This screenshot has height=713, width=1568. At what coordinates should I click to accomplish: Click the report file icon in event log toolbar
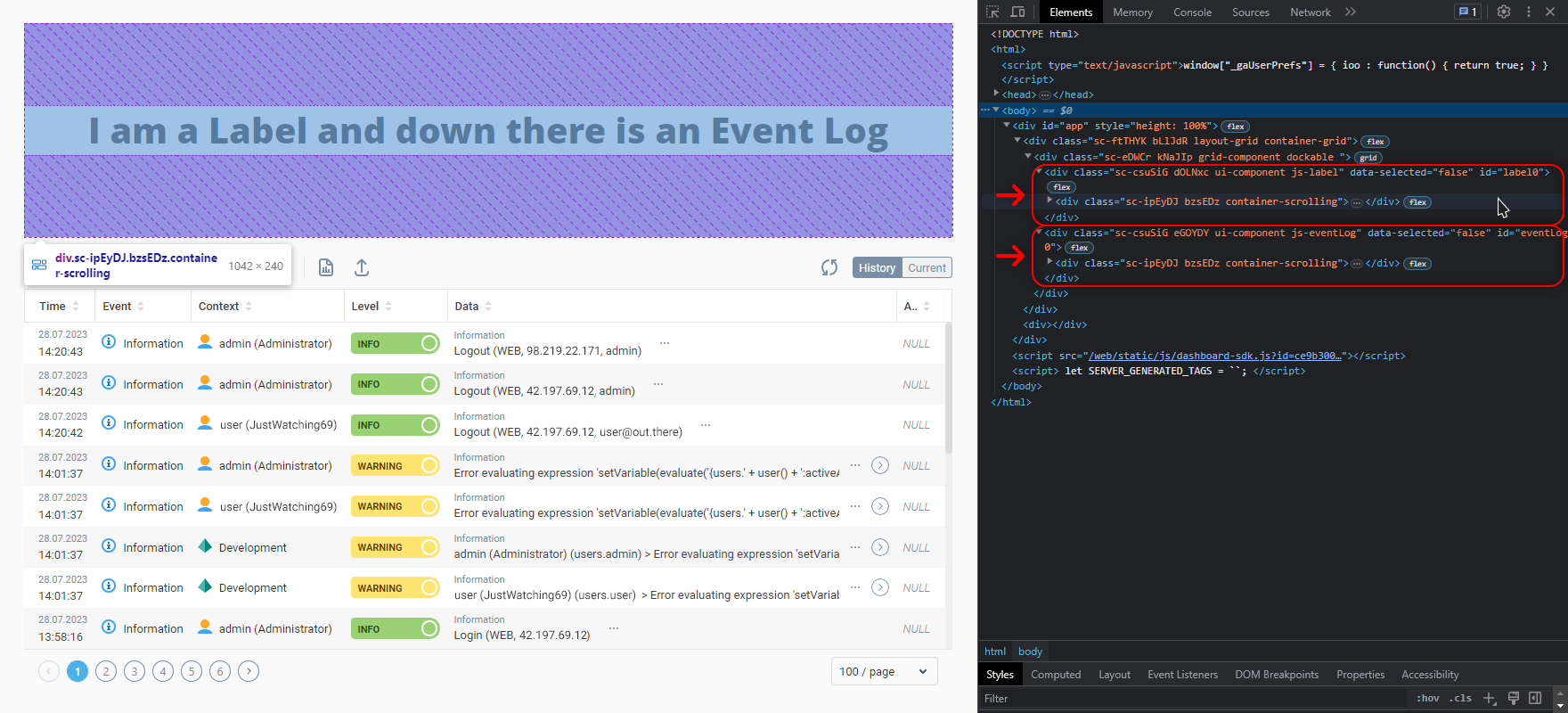pos(326,267)
